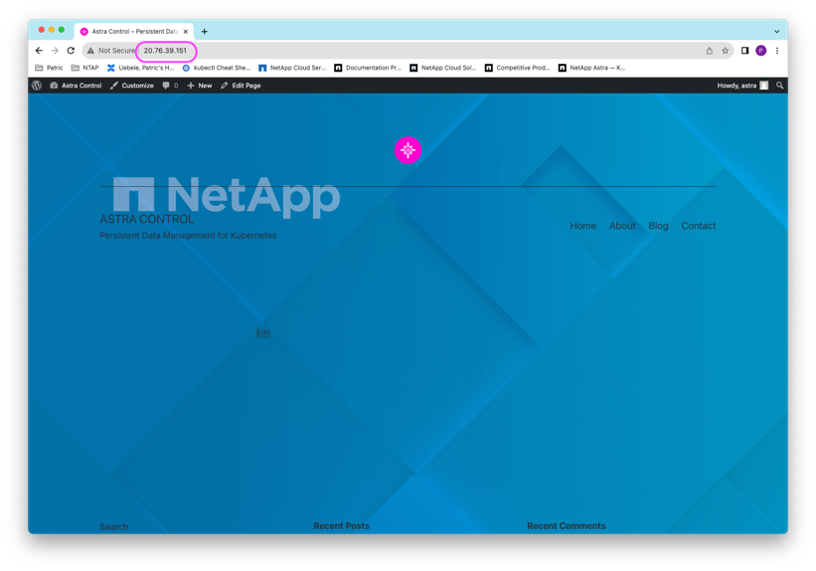Go to the Home navigation link
This screenshot has height=571, width=816.
pyautogui.click(x=583, y=226)
